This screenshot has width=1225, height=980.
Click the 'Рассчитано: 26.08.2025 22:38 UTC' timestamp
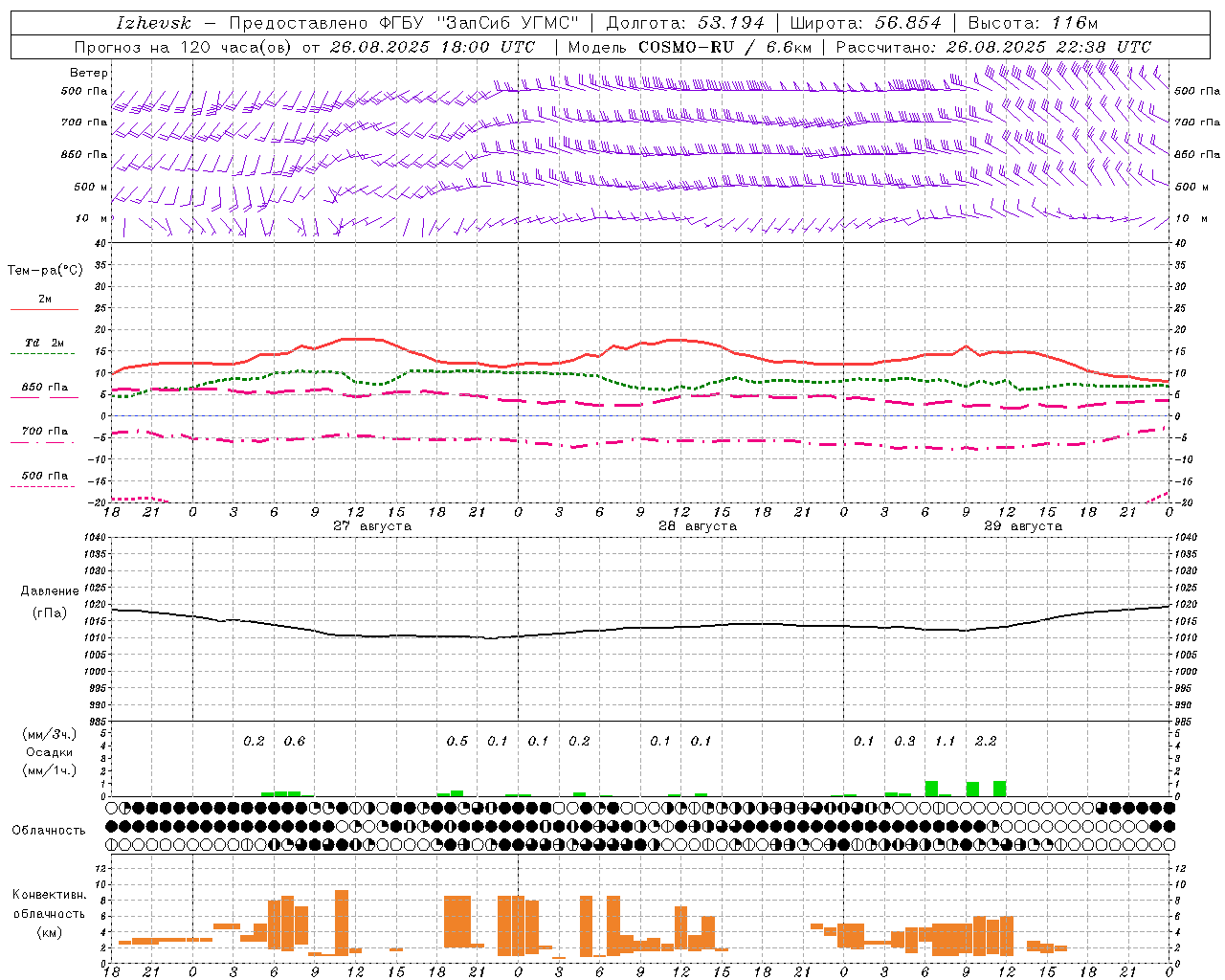pos(993,47)
